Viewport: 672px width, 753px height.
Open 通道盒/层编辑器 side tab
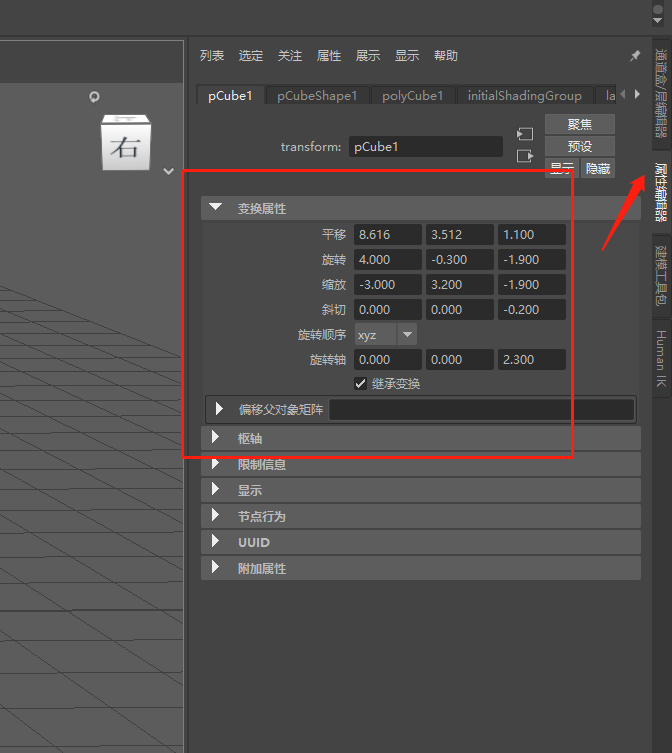coord(661,93)
